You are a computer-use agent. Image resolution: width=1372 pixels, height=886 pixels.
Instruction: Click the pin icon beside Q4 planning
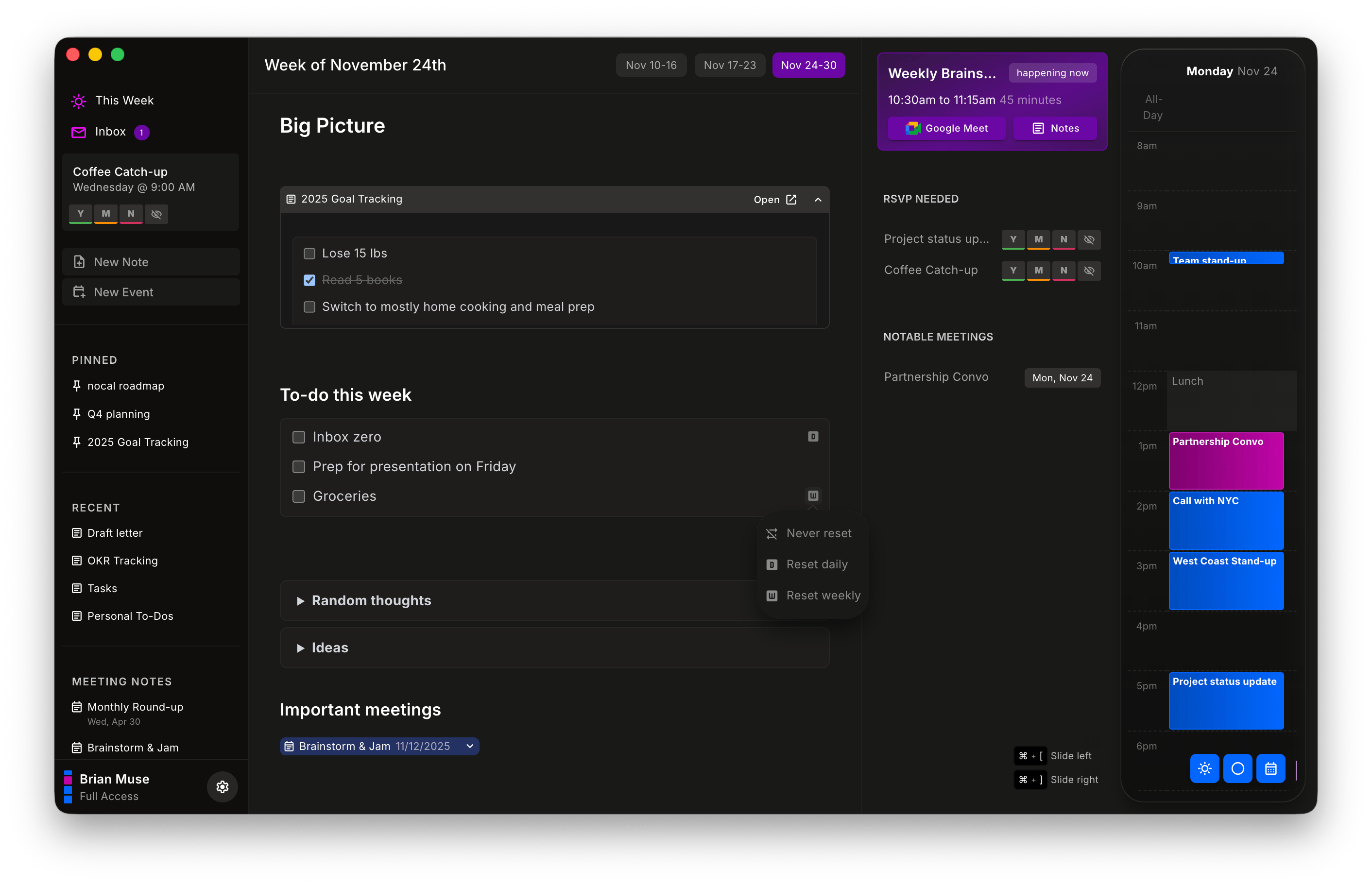pyautogui.click(x=77, y=414)
